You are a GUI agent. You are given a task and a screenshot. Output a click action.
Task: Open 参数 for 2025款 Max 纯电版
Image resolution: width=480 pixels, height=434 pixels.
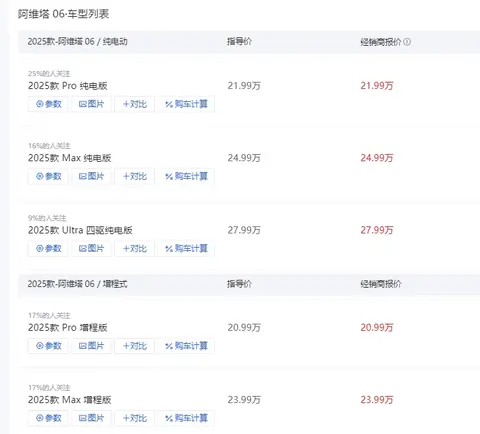[48, 176]
